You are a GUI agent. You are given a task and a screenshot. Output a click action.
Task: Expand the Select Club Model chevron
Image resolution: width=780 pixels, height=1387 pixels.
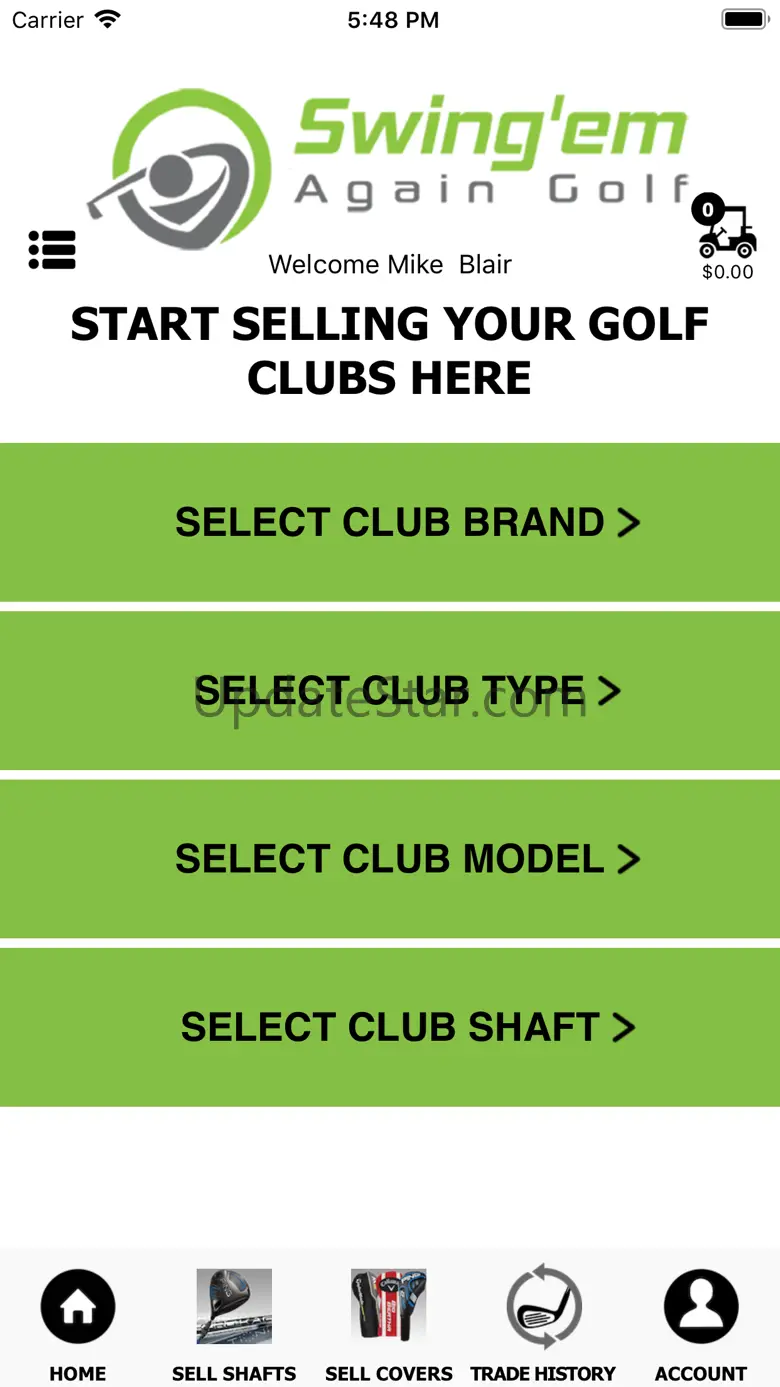628,859
